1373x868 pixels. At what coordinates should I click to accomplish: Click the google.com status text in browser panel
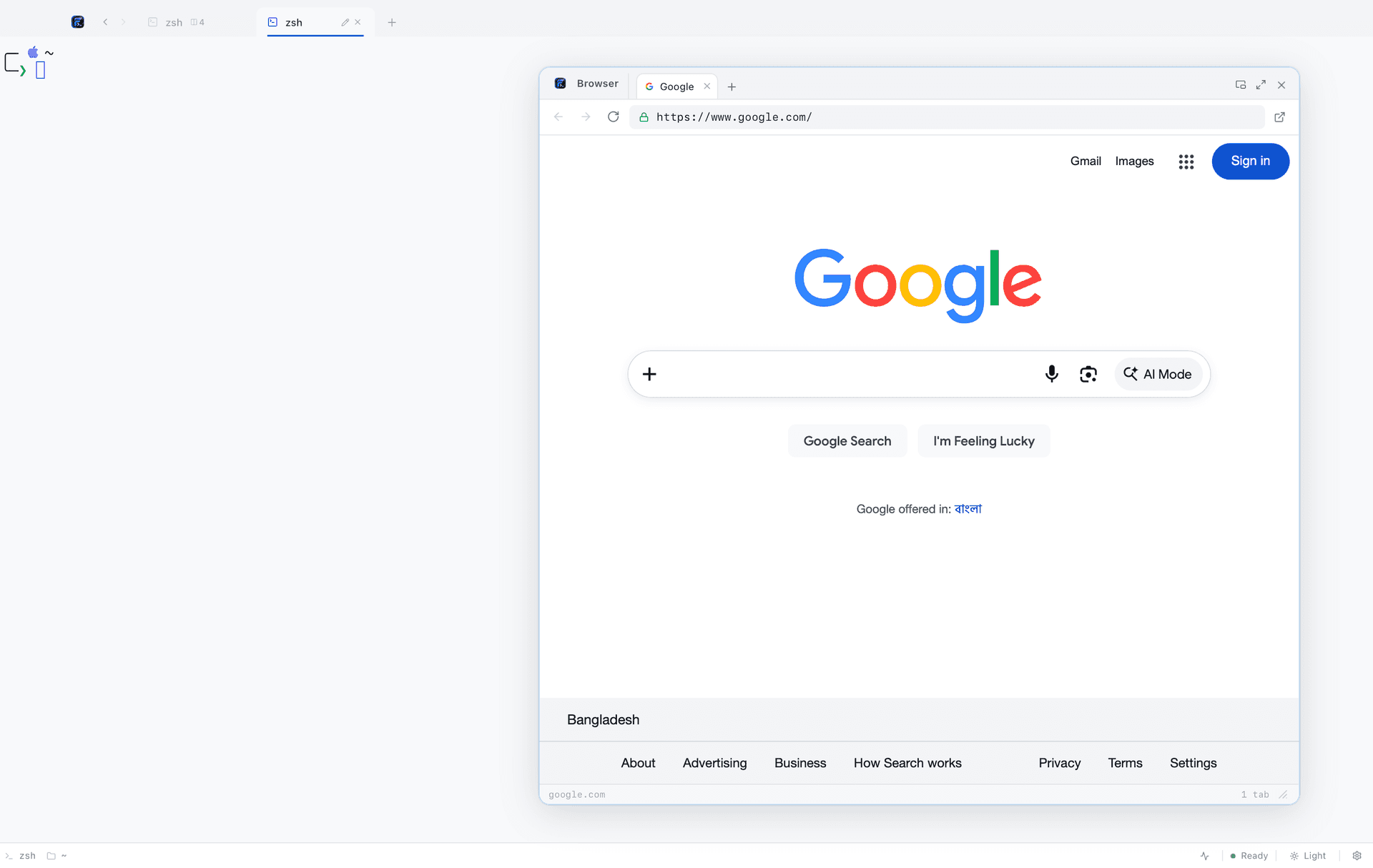click(x=576, y=794)
